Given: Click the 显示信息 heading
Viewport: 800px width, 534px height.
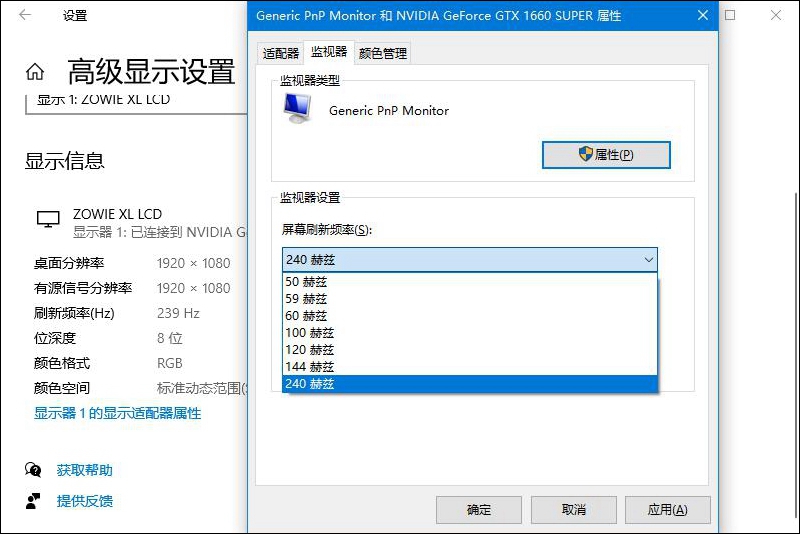Looking at the screenshot, I should (x=64, y=161).
